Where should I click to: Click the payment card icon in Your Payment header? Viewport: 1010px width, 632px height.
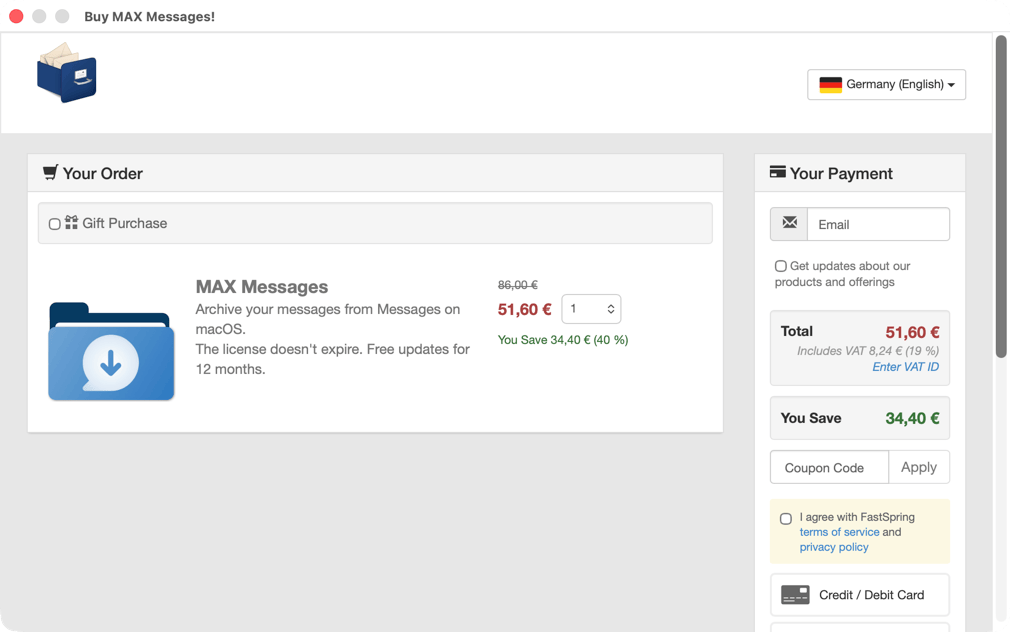(x=779, y=172)
